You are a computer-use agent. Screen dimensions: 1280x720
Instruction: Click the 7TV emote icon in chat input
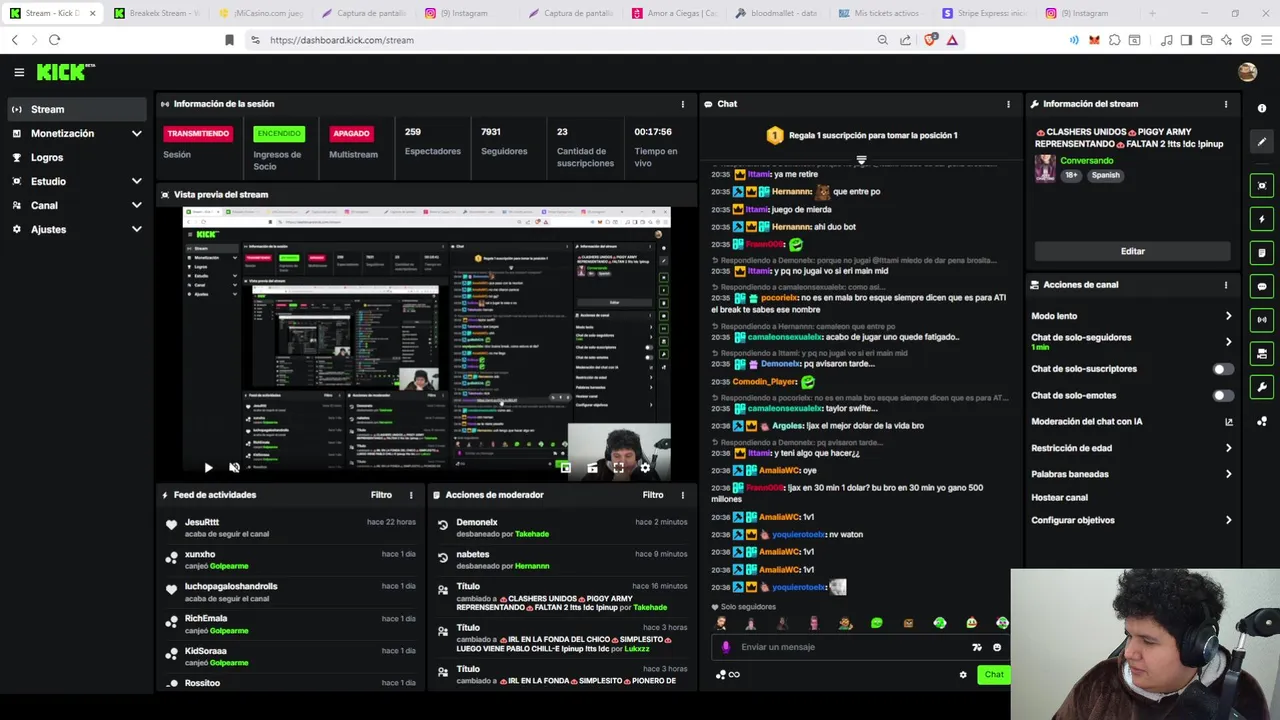coord(977,647)
